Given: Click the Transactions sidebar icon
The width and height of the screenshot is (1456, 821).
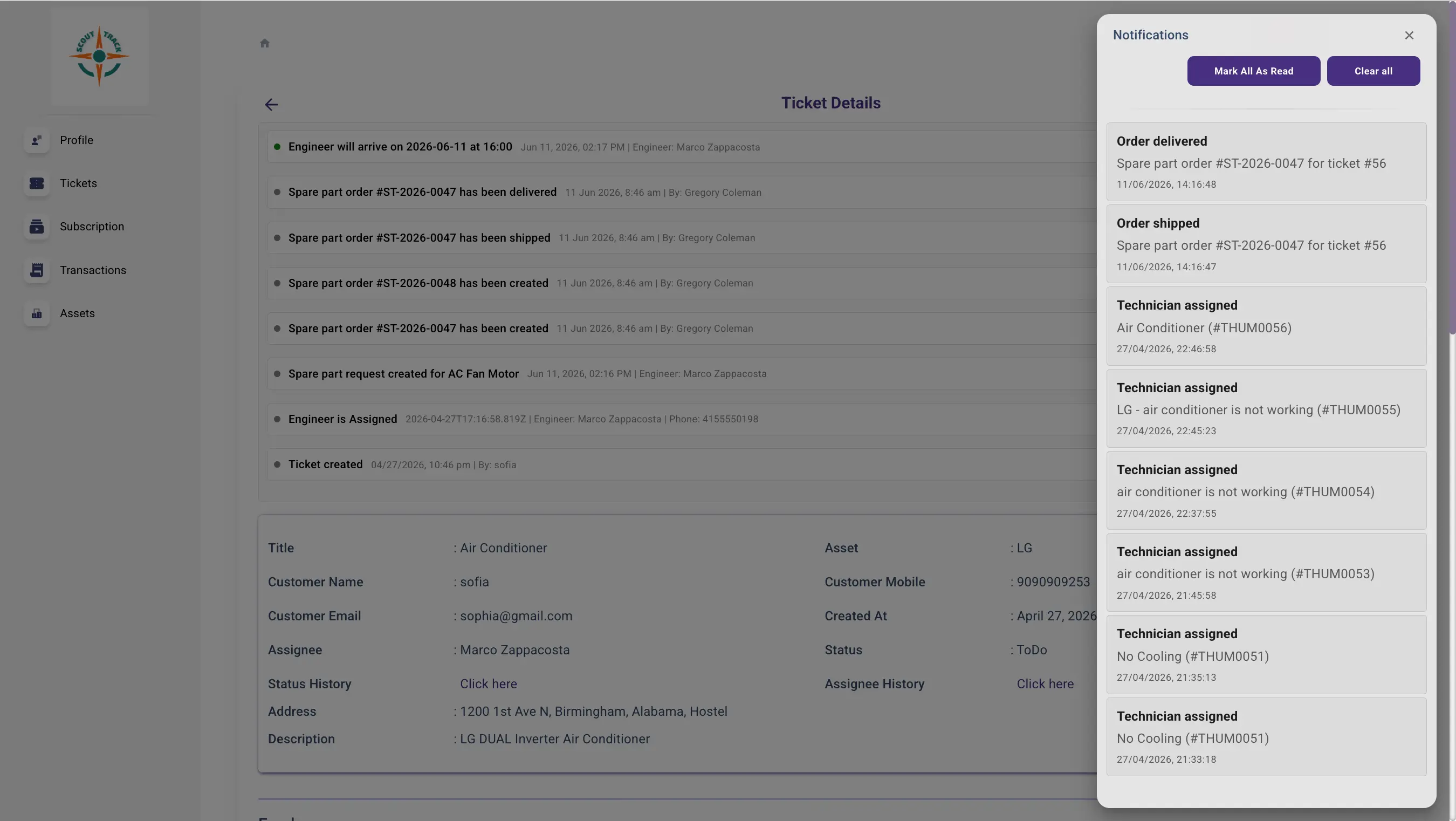Looking at the screenshot, I should coord(37,270).
